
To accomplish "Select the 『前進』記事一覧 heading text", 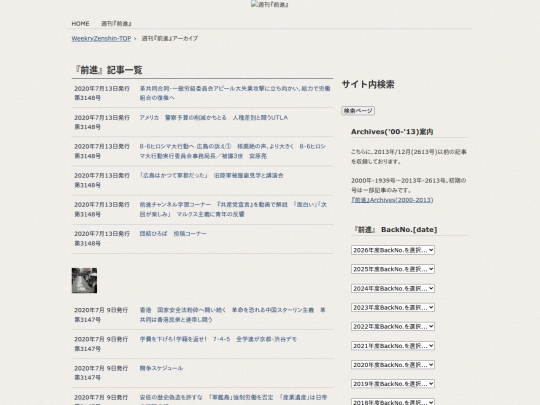I will [108, 70].
